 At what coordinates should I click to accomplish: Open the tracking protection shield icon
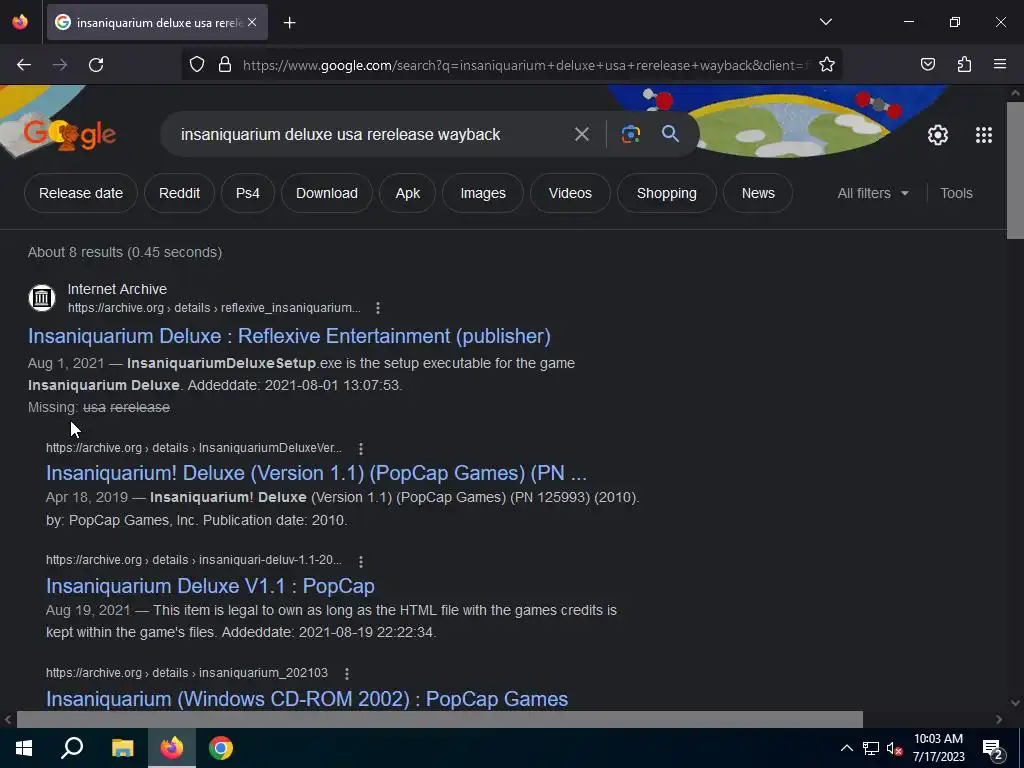pyautogui.click(x=197, y=65)
